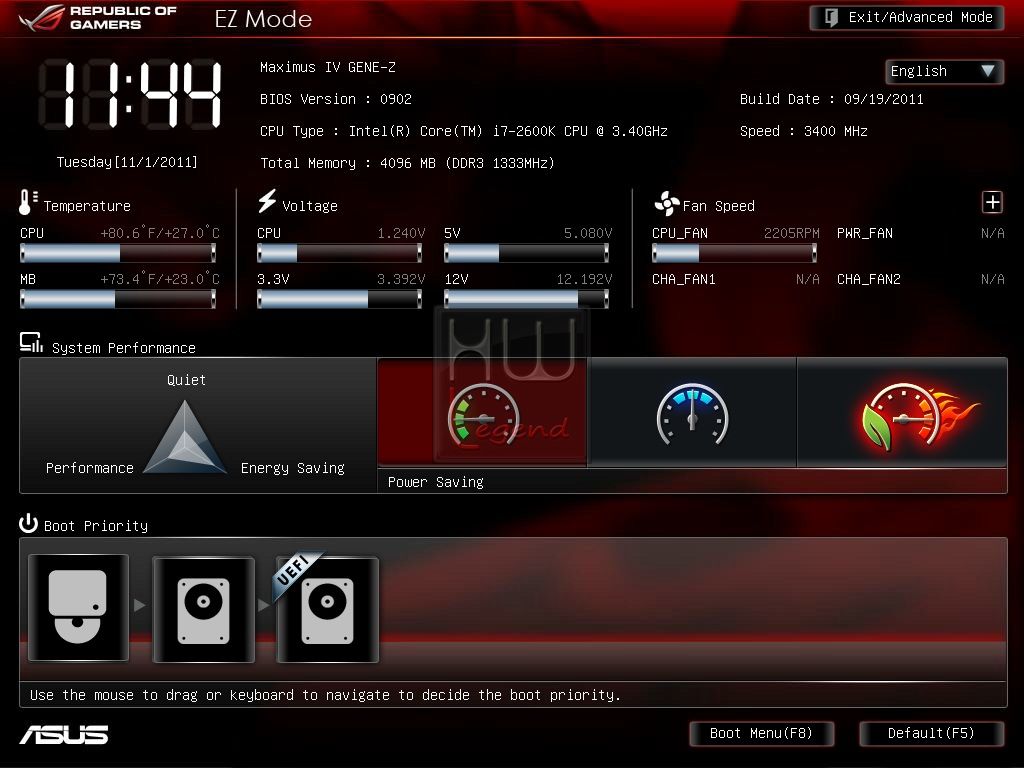Click the CHA_FAN1 N/A entry

pos(735,280)
